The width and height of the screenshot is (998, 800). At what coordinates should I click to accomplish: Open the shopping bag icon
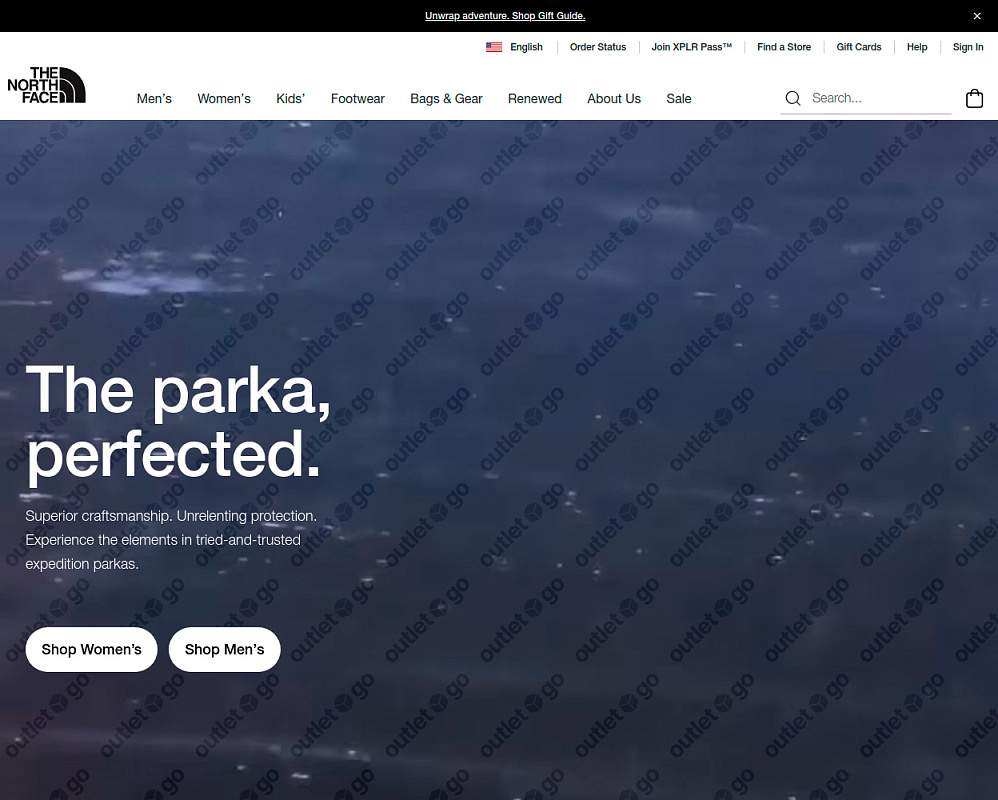click(974, 98)
